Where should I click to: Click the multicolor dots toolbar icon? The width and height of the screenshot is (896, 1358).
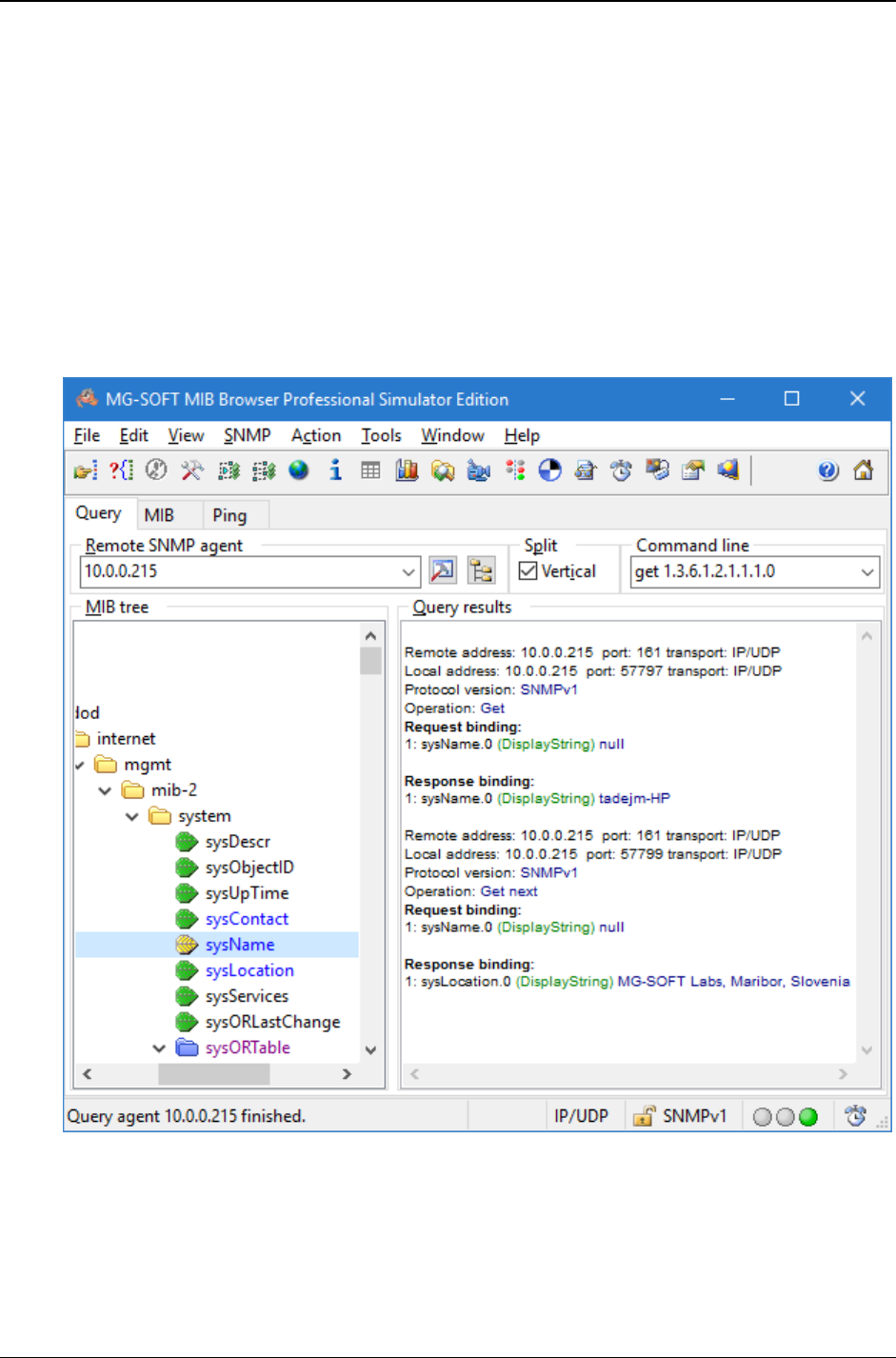[515, 470]
